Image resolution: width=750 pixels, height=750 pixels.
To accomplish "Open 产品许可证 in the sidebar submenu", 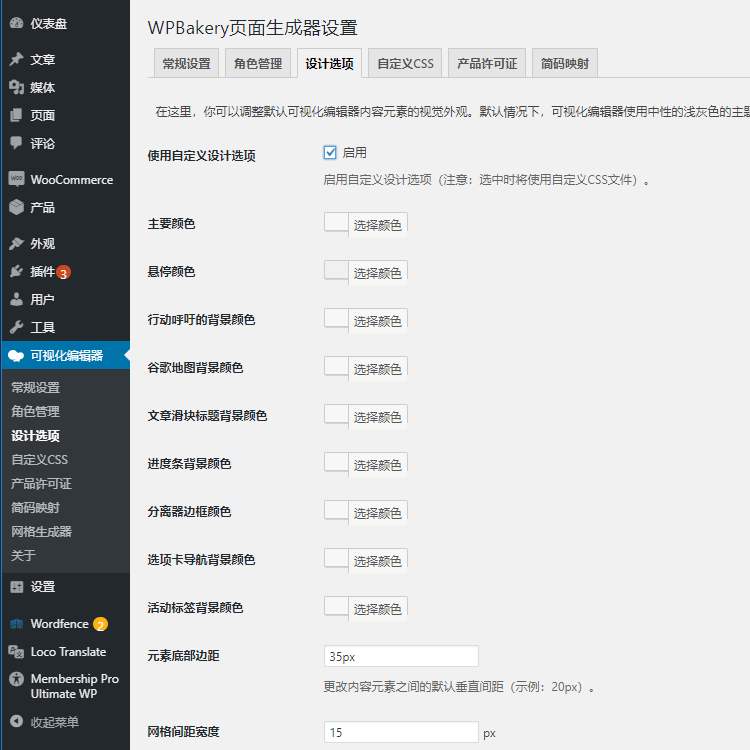I will pyautogui.click(x=41, y=484).
